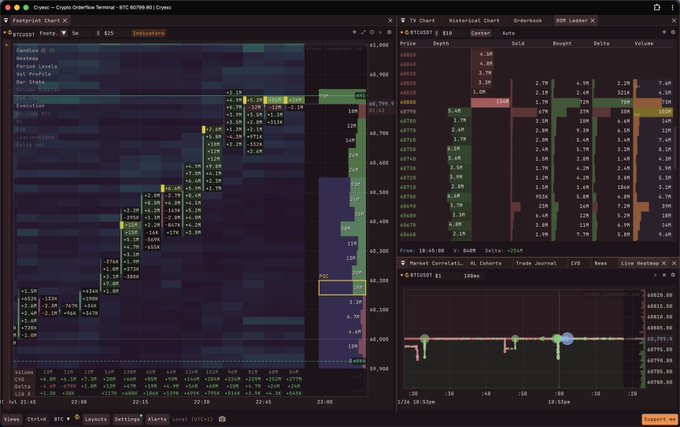This screenshot has height=427, width=680.
Task: Open the Live Heatmap settings gear
Action: click(673, 275)
